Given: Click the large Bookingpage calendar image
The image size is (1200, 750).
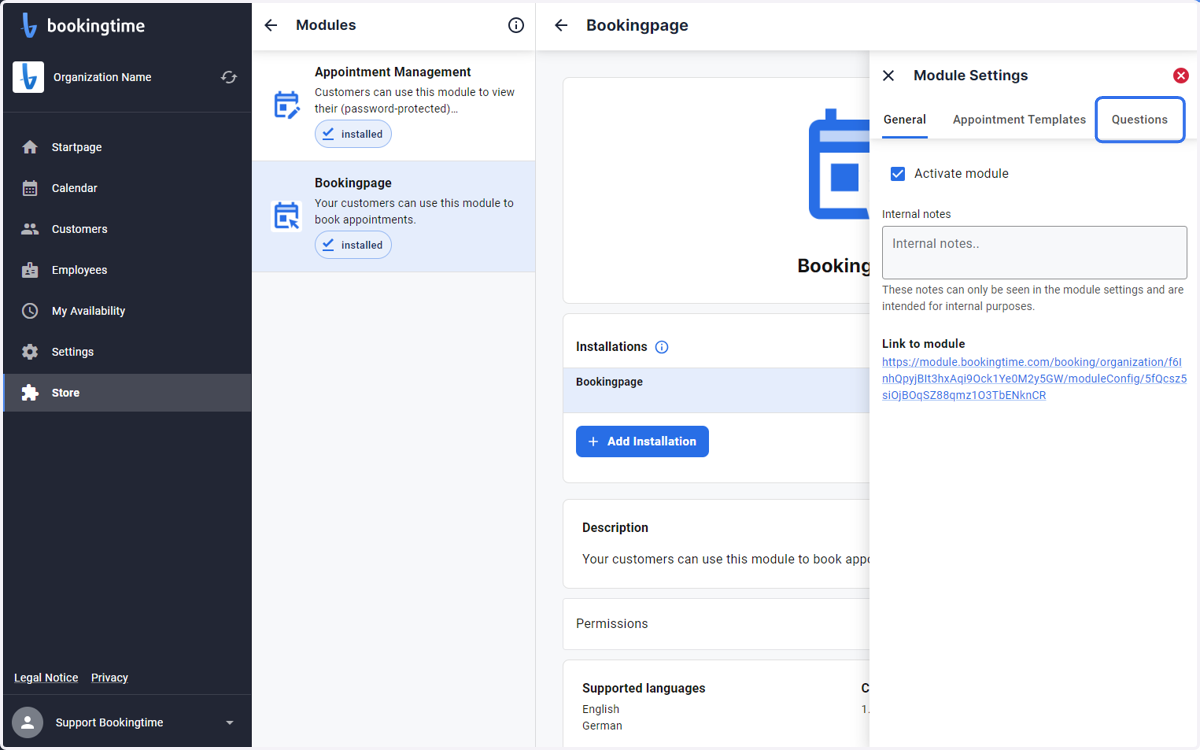Looking at the screenshot, I should point(838,163).
